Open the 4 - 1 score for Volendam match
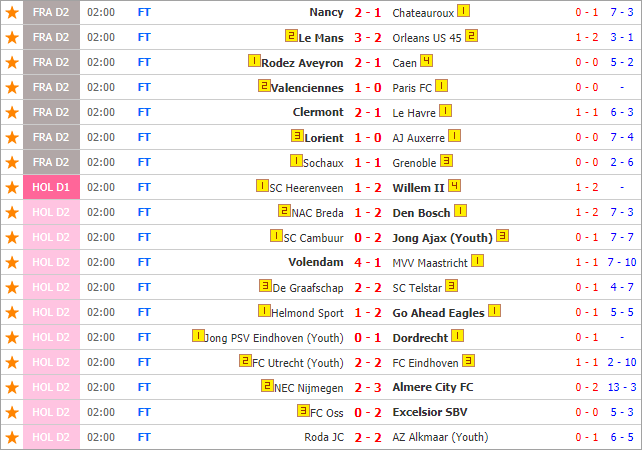The image size is (642, 450). [x=368, y=262]
